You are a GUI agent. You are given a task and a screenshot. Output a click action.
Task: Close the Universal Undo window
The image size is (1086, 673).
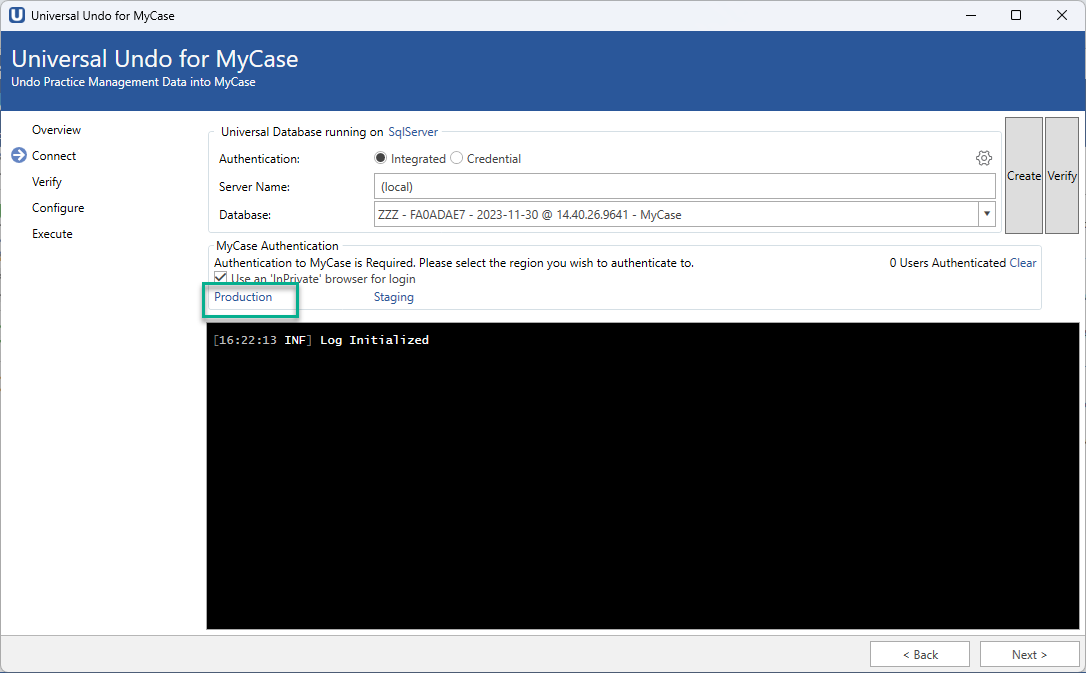click(1061, 15)
